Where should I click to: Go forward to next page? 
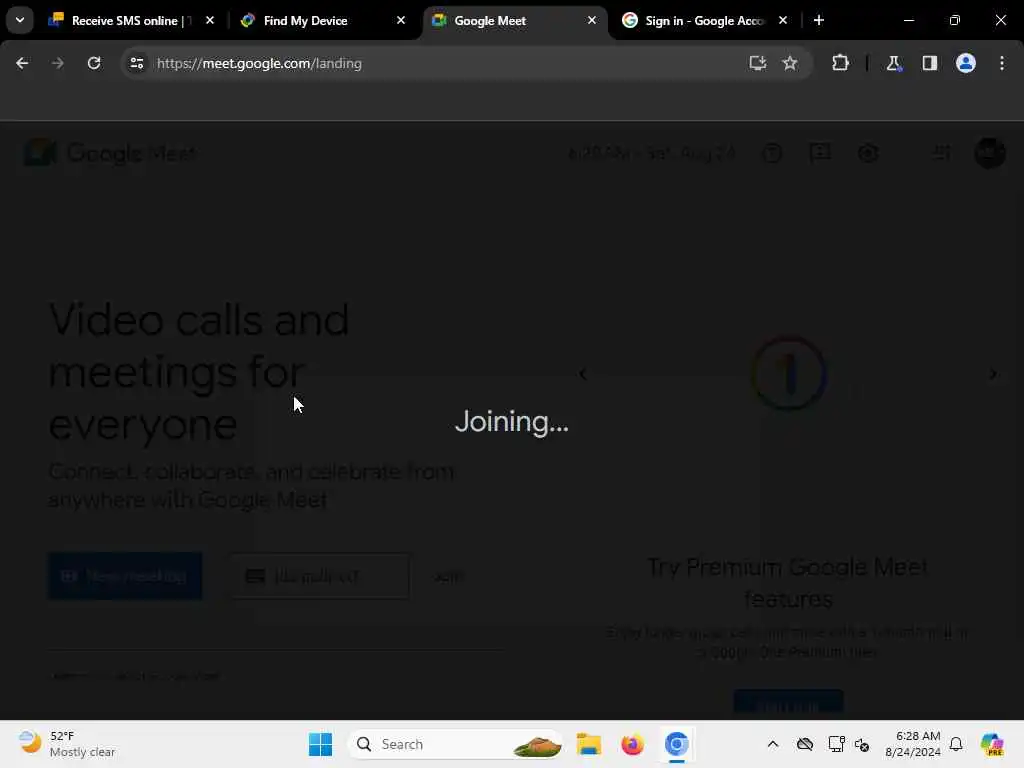tap(58, 63)
